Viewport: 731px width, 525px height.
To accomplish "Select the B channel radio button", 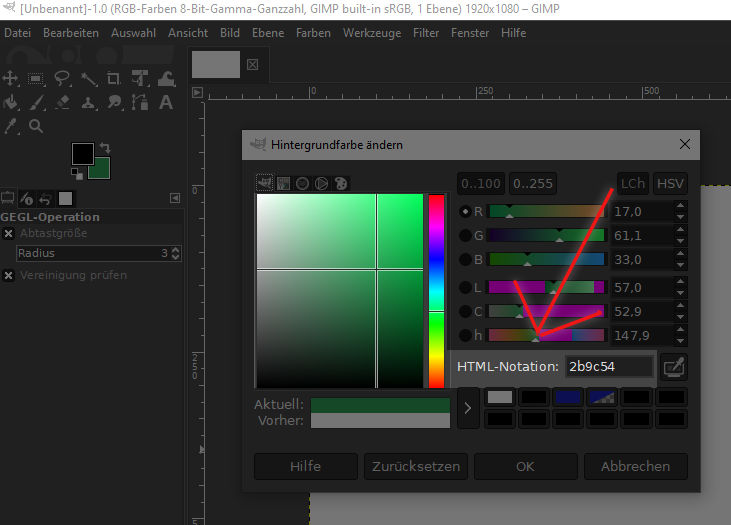I will 465,259.
